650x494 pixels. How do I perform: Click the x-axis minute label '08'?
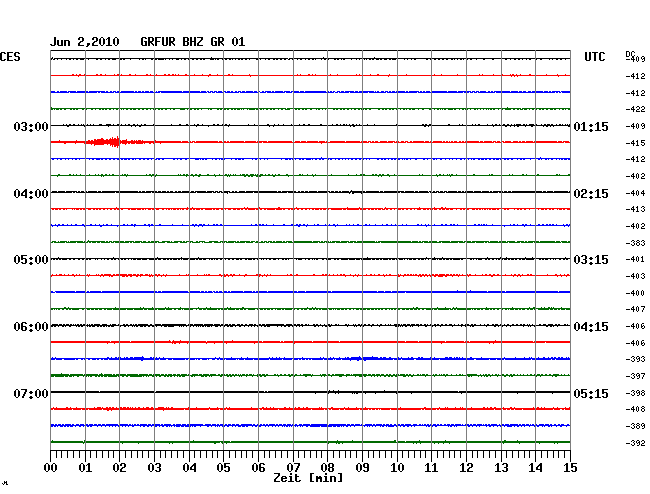tap(327, 468)
